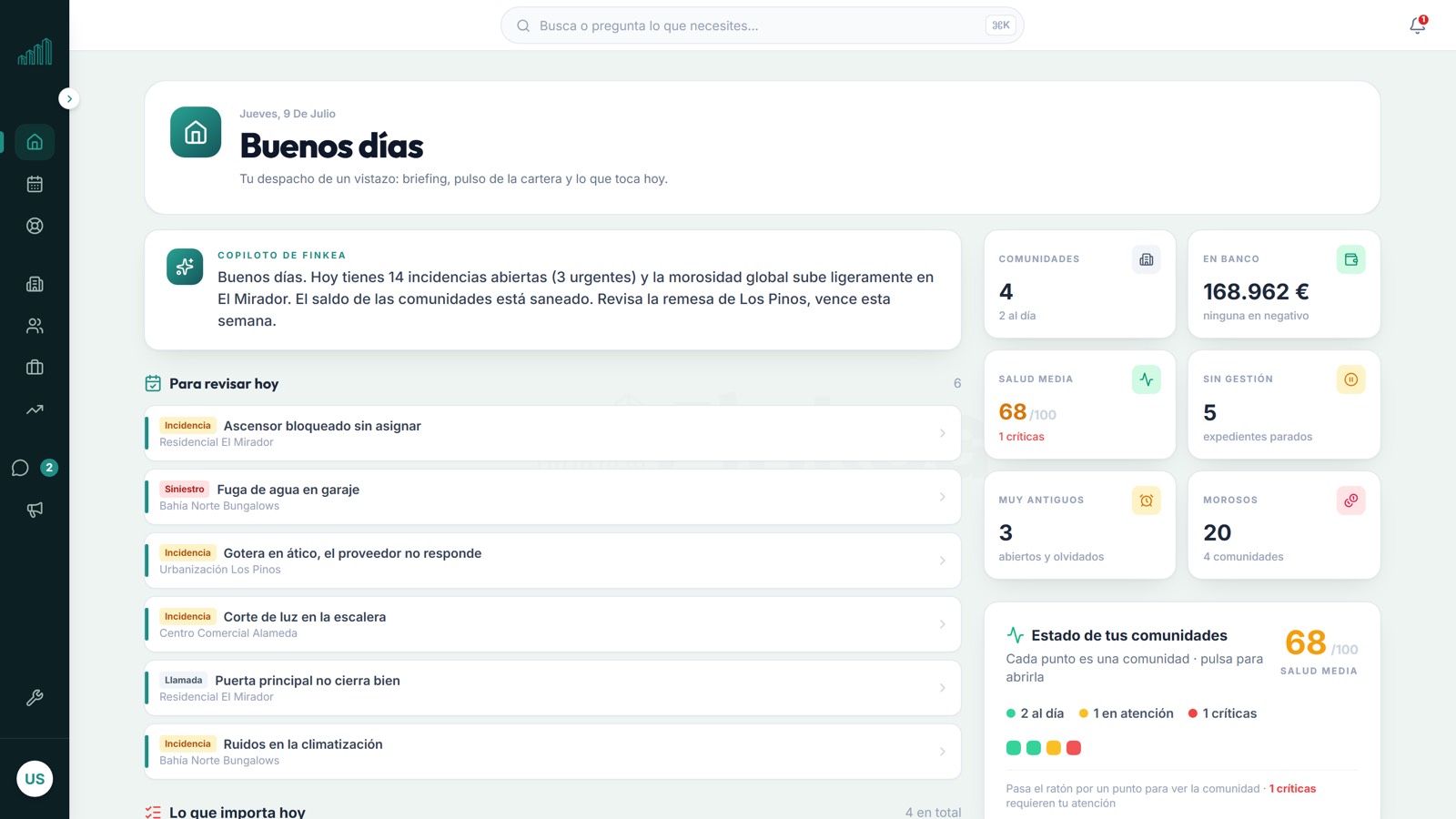Open the megaphone announcements icon
Image resolution: width=1456 pixels, height=819 pixels.
pyautogui.click(x=35, y=510)
